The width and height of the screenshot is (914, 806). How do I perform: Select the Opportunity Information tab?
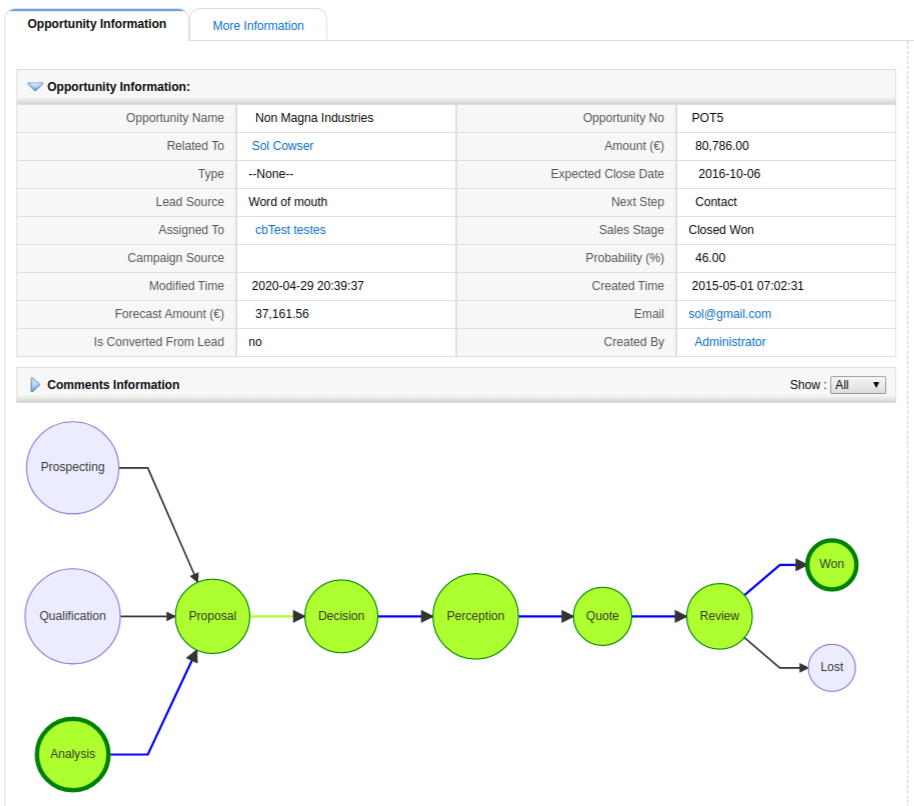pyautogui.click(x=97, y=24)
